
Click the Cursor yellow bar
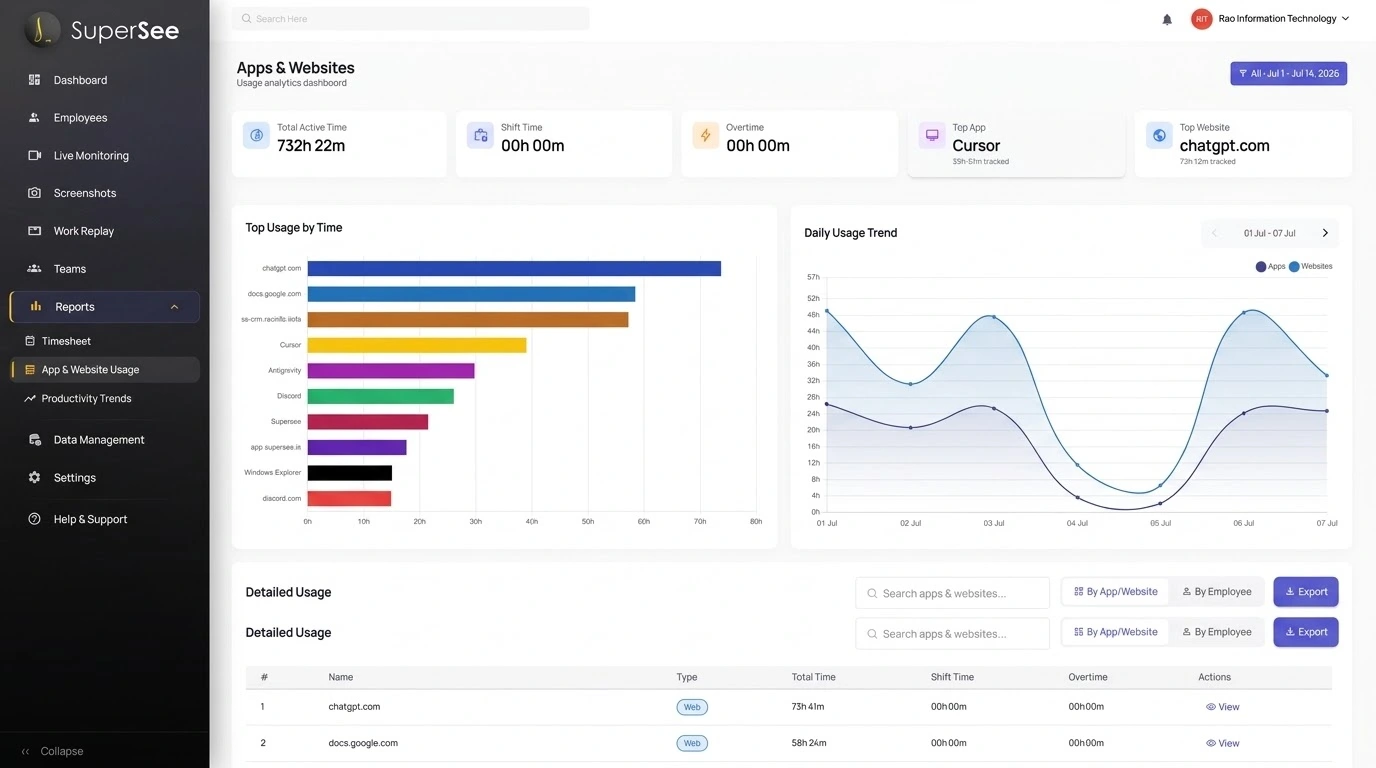click(417, 345)
